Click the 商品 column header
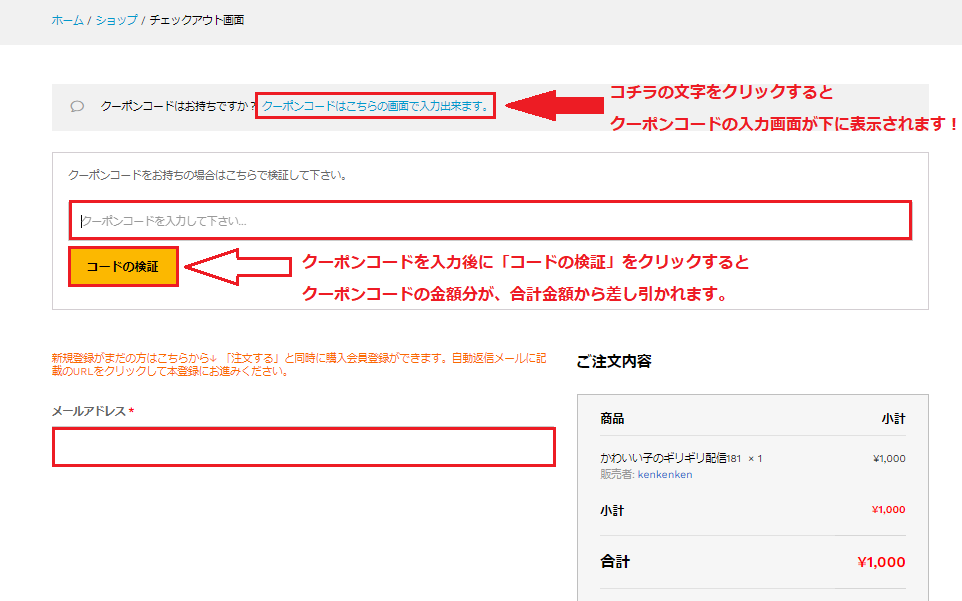 [612, 418]
